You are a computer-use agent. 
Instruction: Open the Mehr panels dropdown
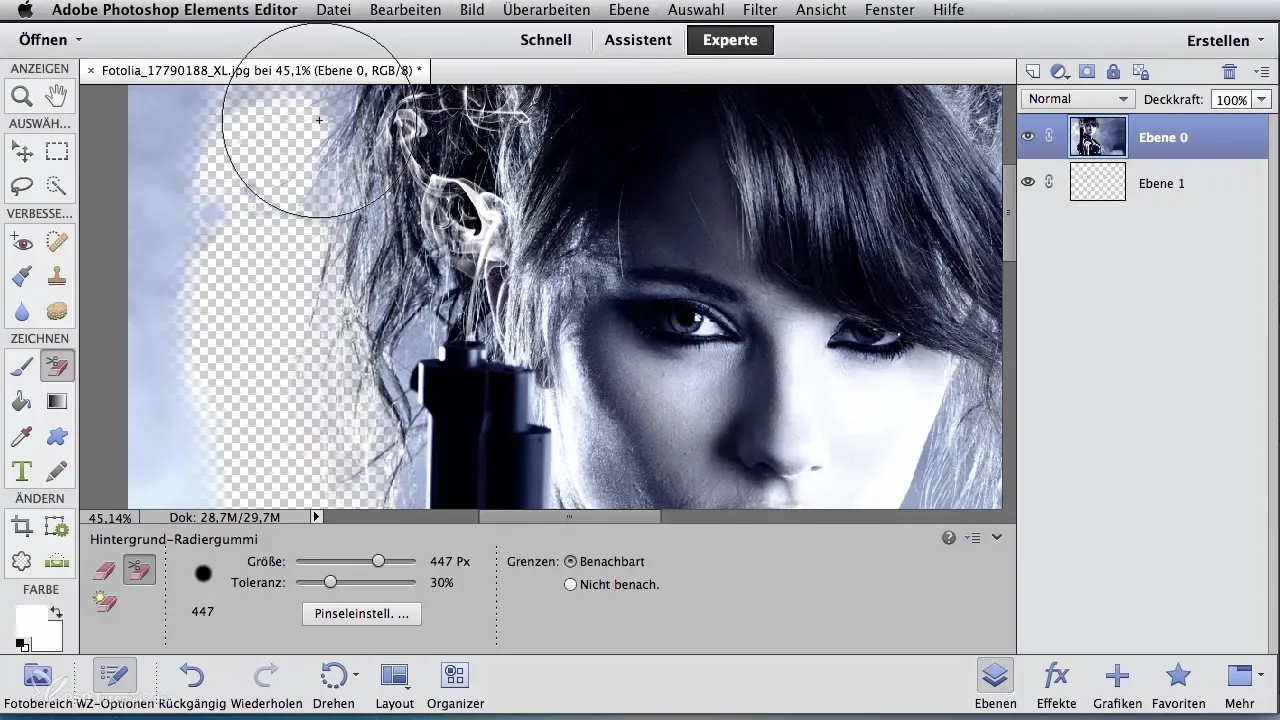click(1244, 684)
